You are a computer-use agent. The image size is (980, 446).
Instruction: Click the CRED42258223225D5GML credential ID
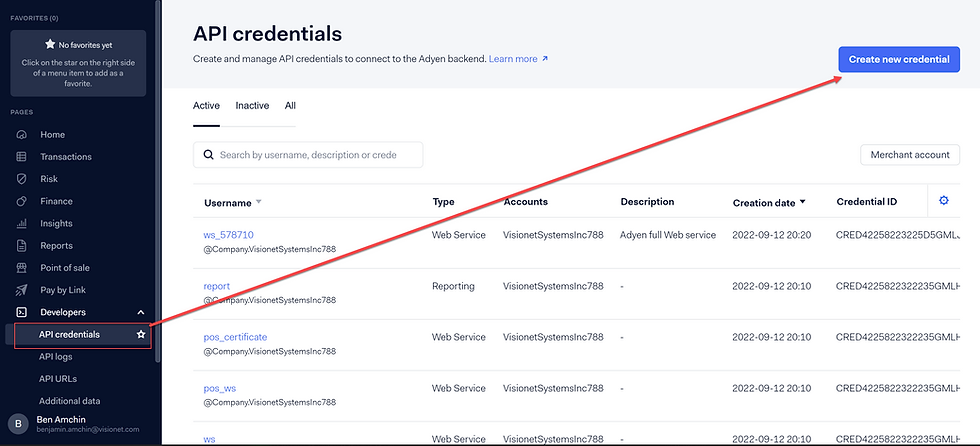click(x=898, y=235)
